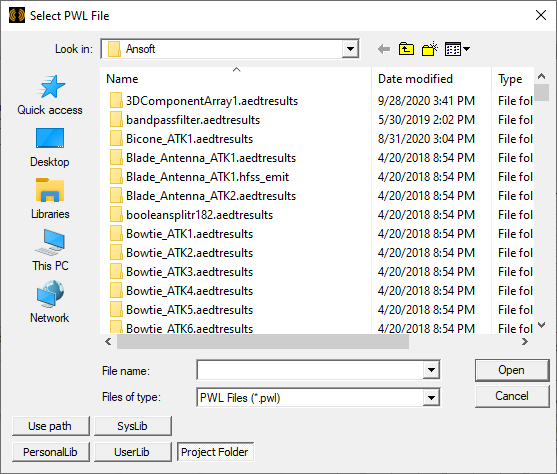Click folder icon of booleansplitr182.aedtresults

point(116,215)
